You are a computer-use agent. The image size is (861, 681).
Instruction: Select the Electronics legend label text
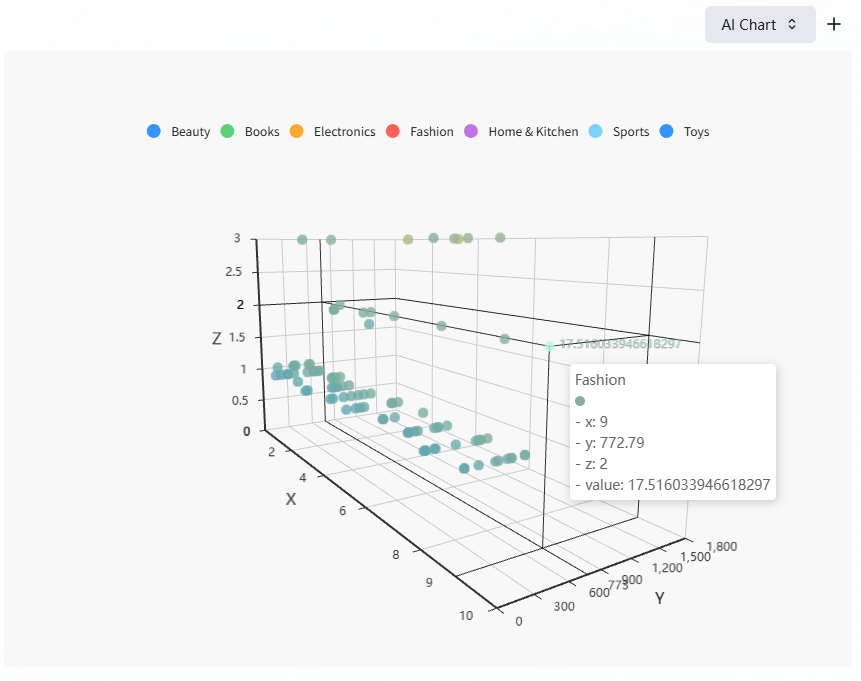pos(344,131)
